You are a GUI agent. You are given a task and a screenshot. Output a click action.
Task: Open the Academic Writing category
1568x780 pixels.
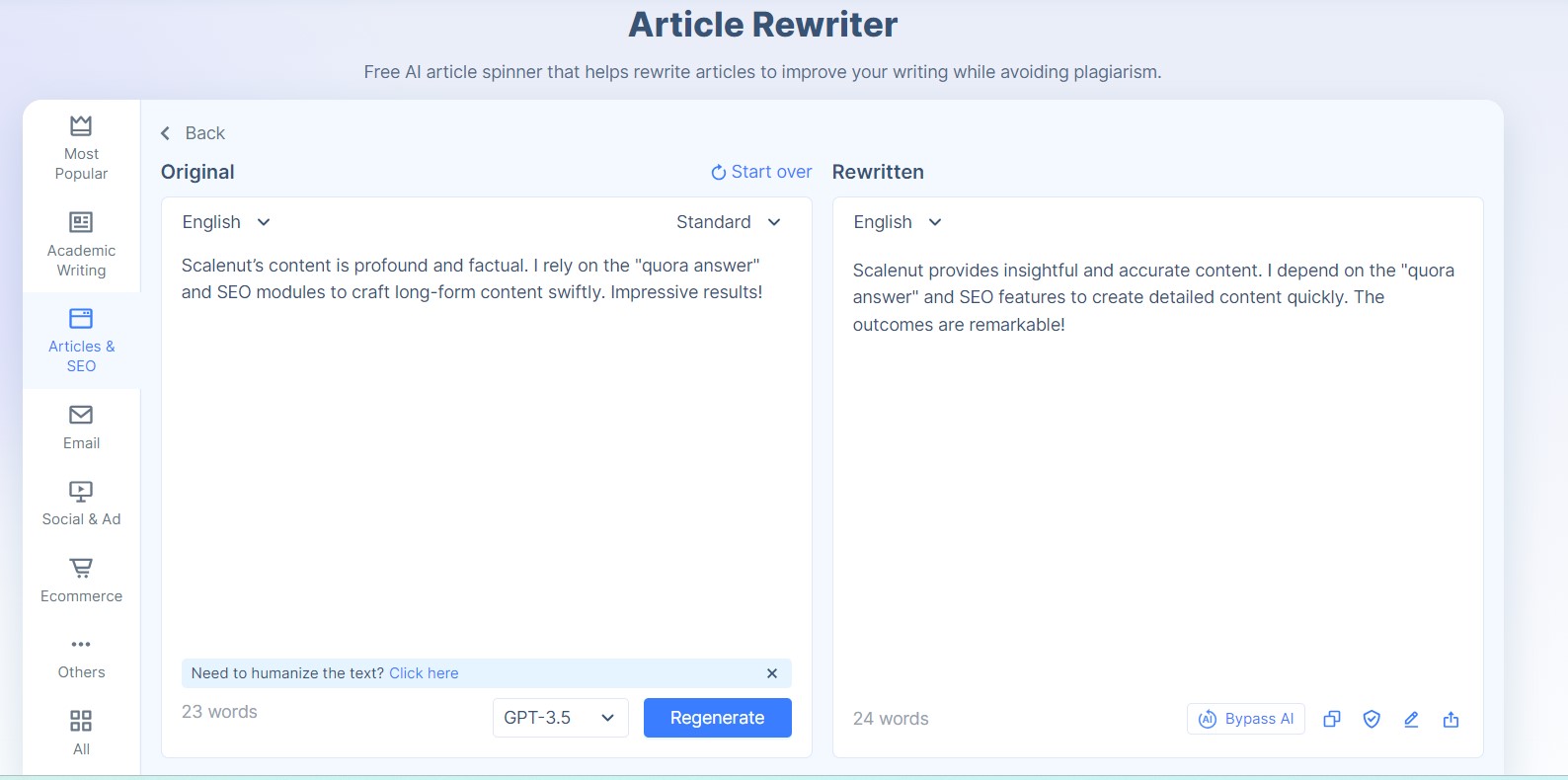tap(81, 245)
